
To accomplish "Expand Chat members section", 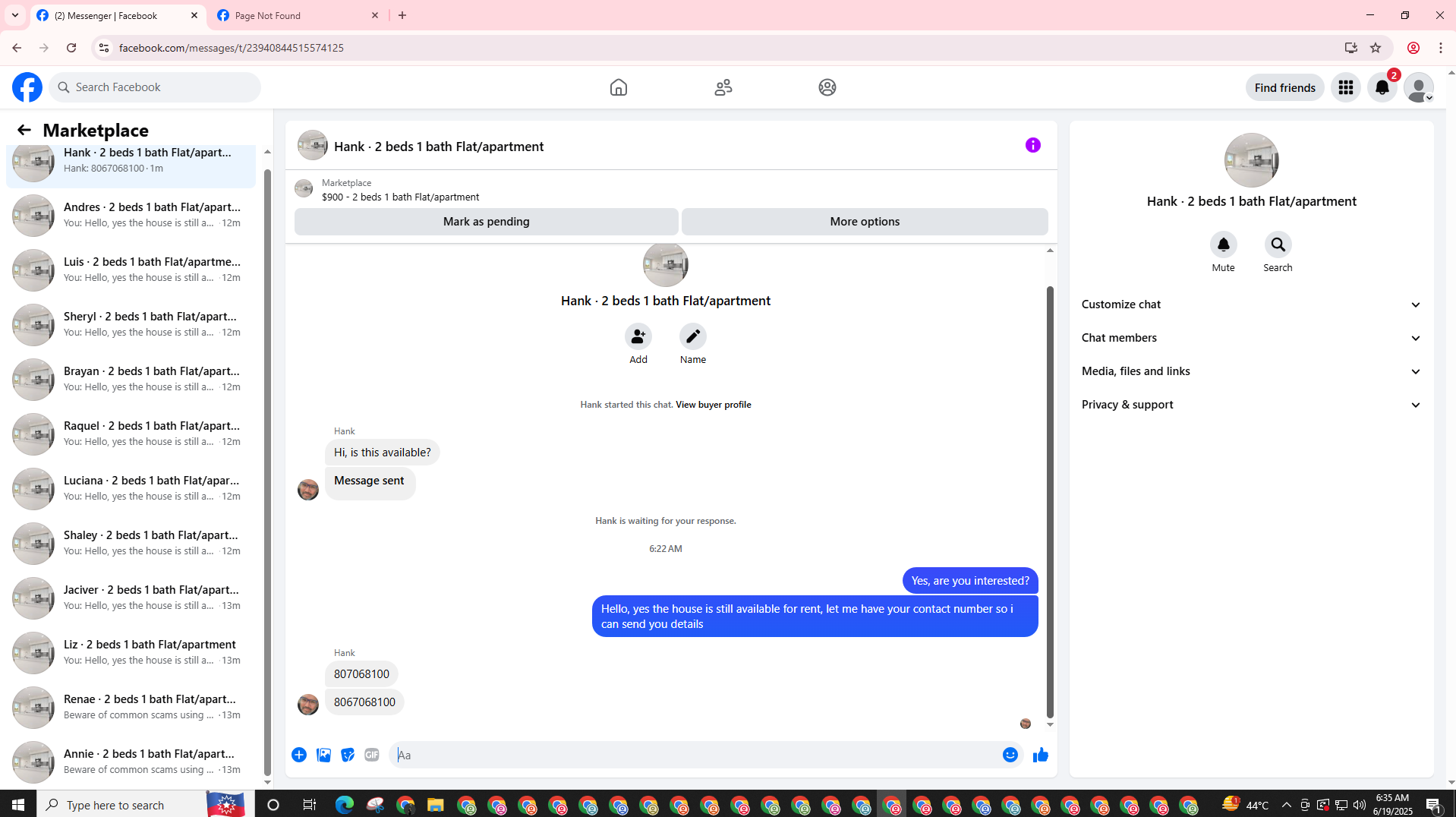I will 1251,338.
